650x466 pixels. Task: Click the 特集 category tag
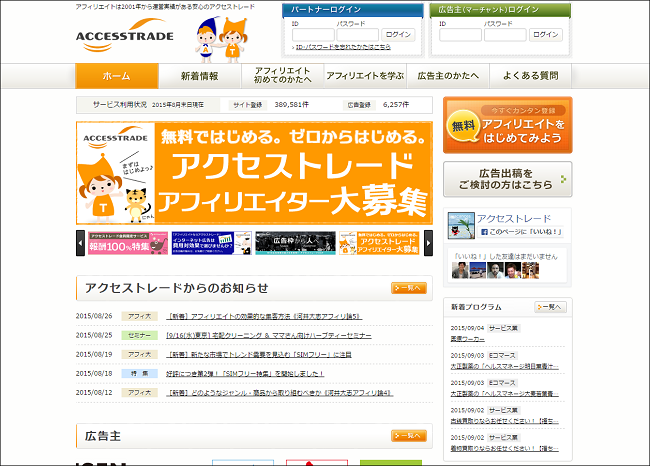139,374
